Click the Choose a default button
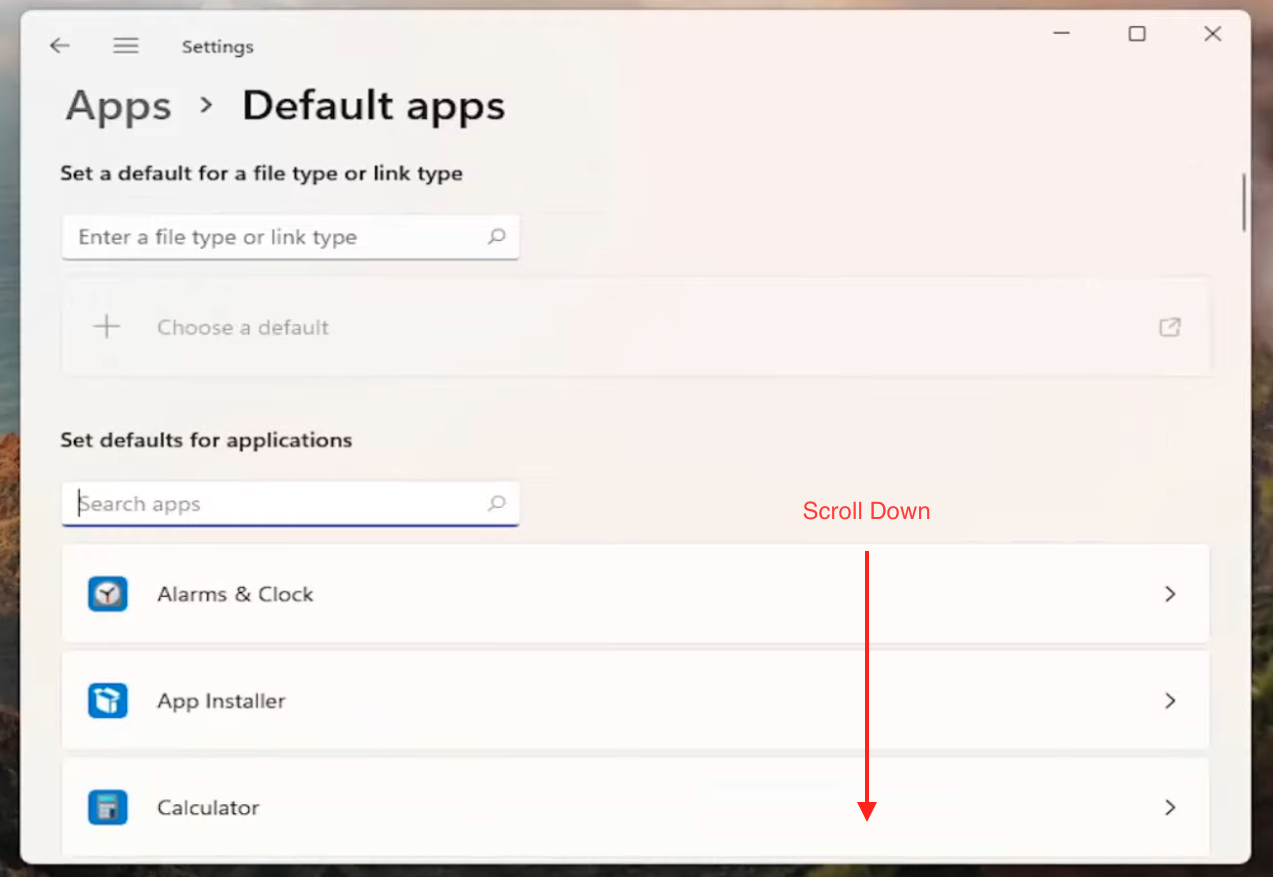Viewport: 1273px width, 877px height. tap(636, 327)
